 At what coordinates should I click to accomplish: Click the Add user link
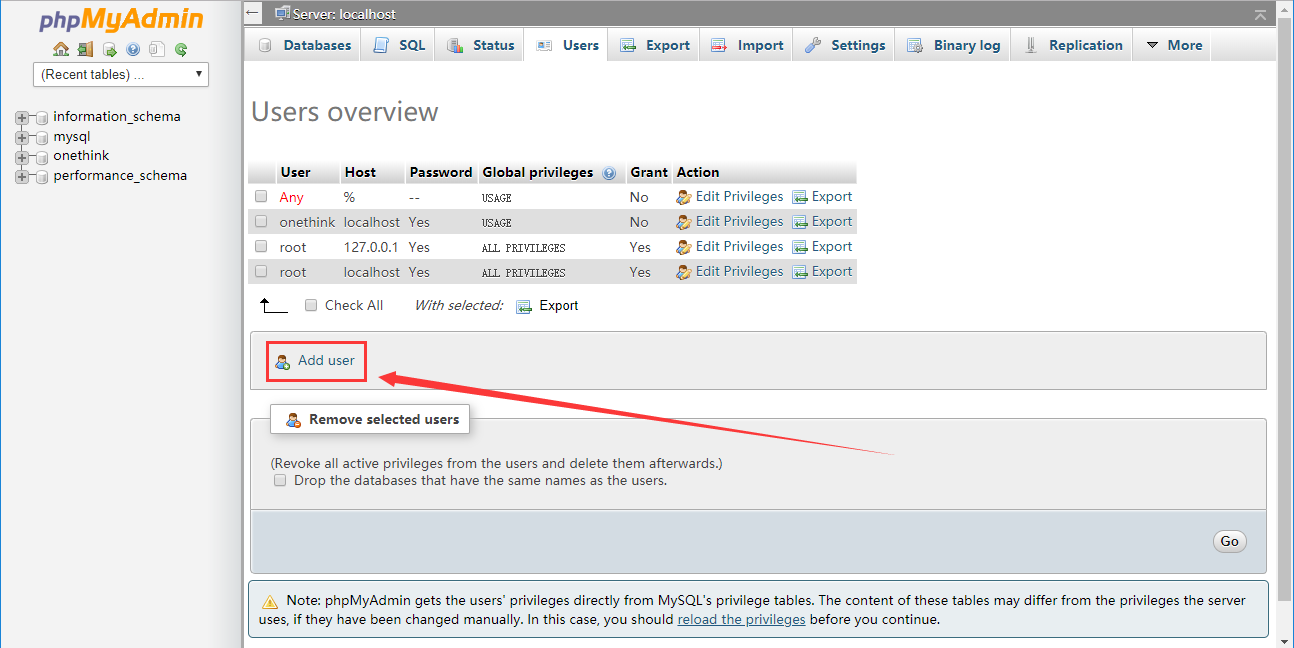(326, 360)
